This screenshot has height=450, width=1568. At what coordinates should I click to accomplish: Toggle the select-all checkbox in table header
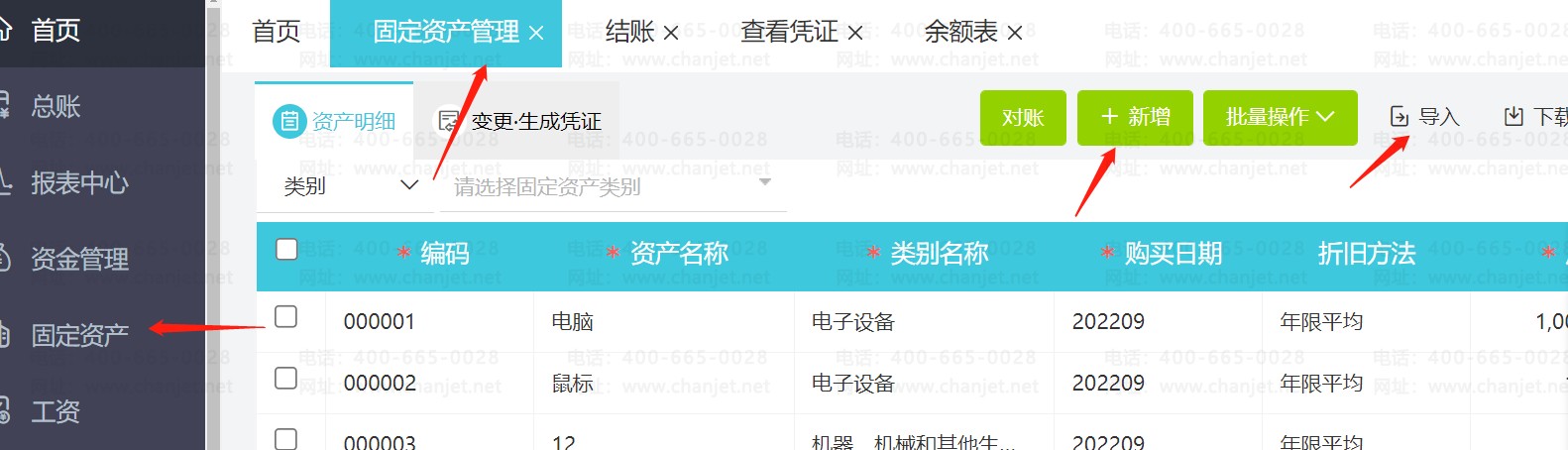pyautogui.click(x=286, y=249)
